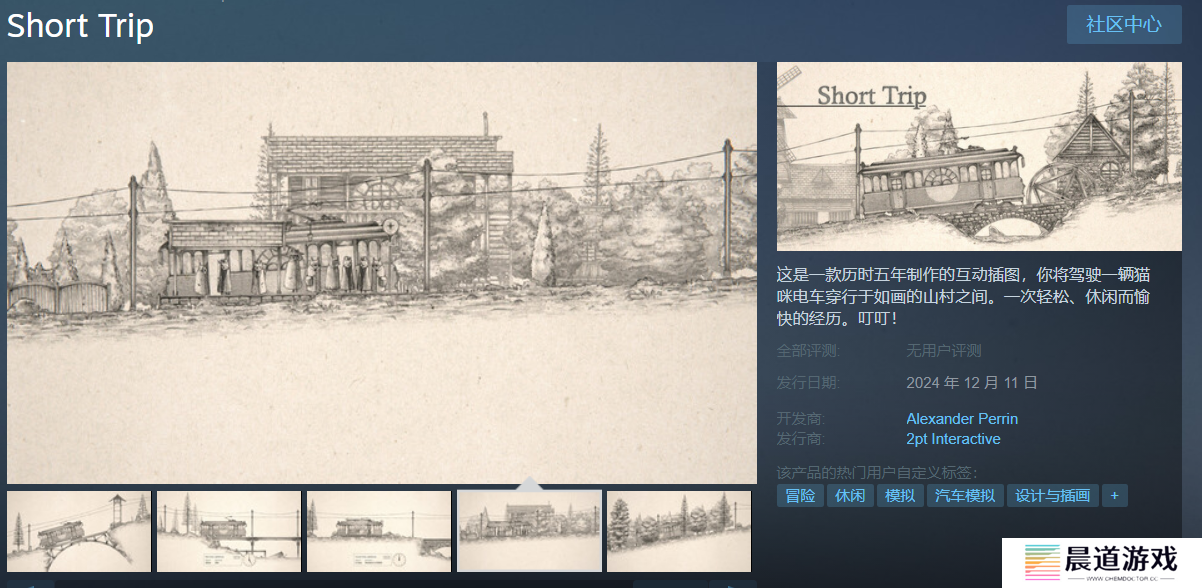Open fourth highlighted village thumbnail
The height and width of the screenshot is (588, 1202).
tap(529, 531)
